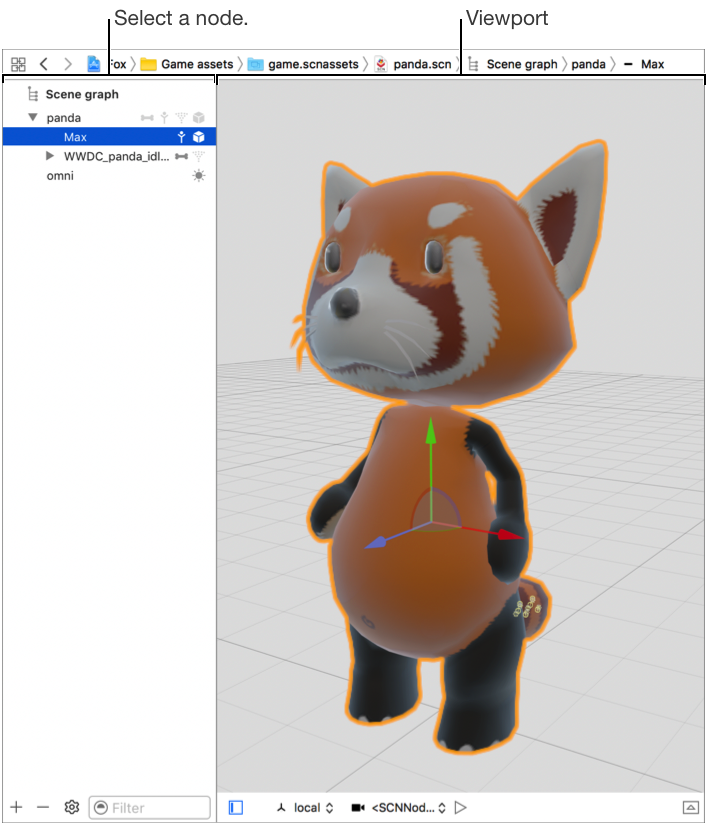Open the local coordinate space dropdown
Image resolution: width=709 pixels, height=823 pixels.
click(313, 807)
